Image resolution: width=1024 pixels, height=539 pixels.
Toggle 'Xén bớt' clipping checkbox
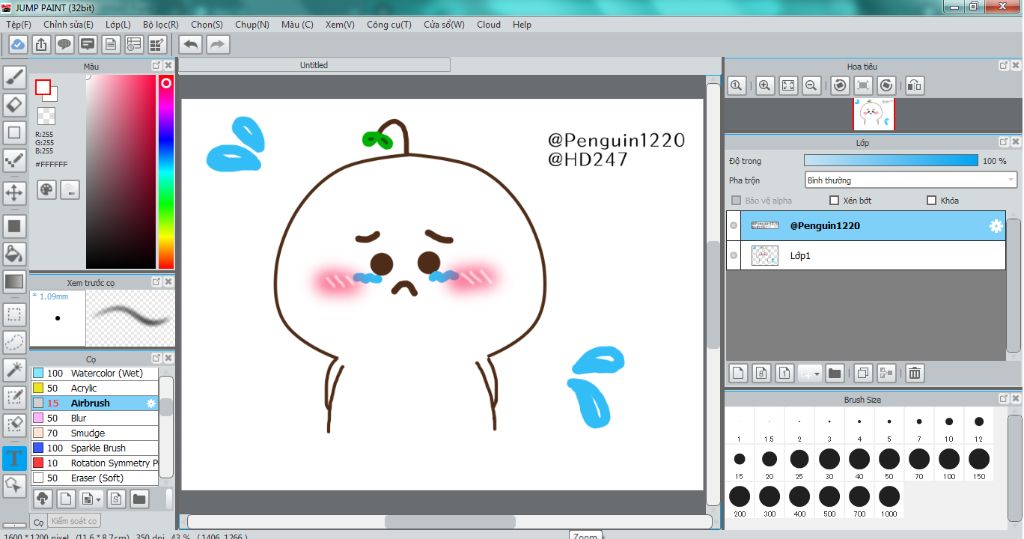pos(834,201)
